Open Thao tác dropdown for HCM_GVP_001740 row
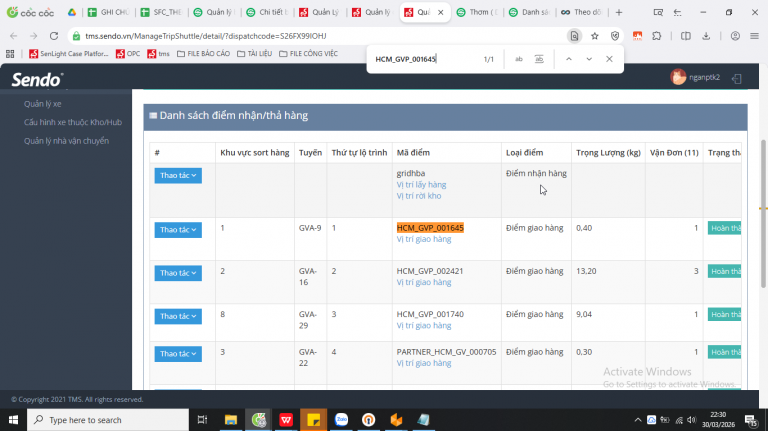768x431 pixels. 178,316
